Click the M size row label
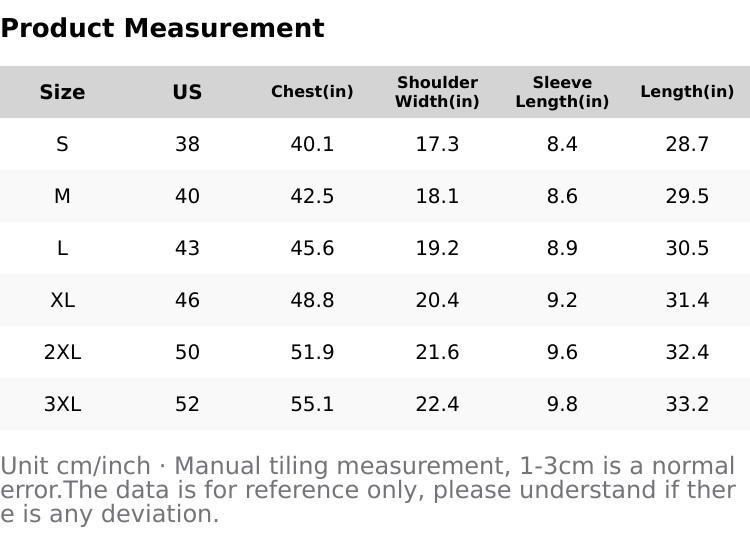The width and height of the screenshot is (750, 550). point(62,196)
